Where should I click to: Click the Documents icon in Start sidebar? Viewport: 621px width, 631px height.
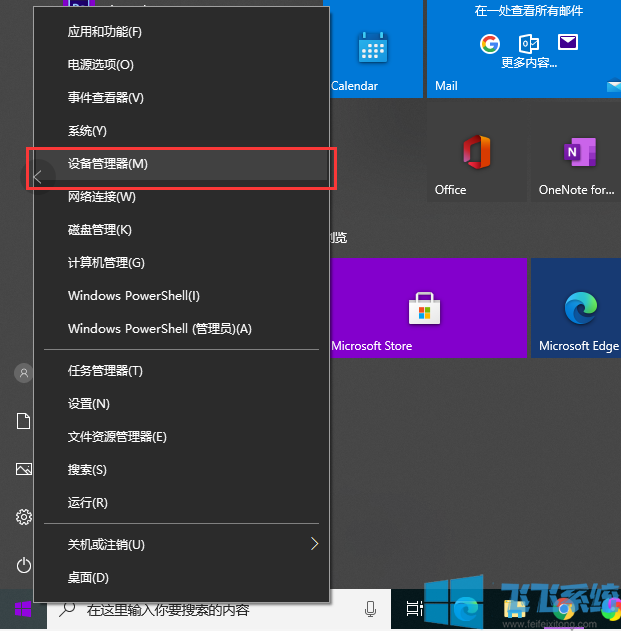(x=24, y=421)
